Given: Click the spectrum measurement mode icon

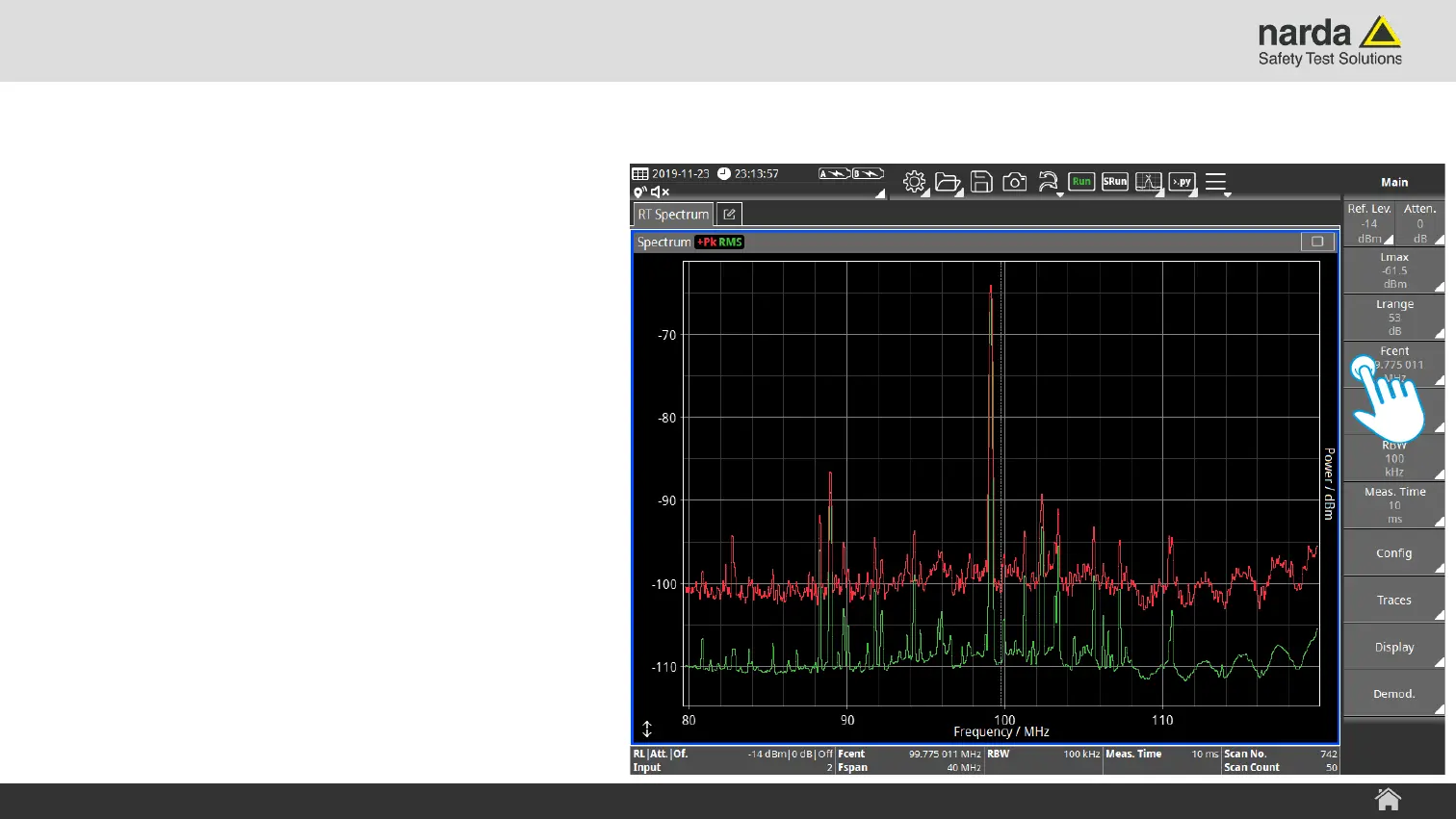Looking at the screenshot, I should pyautogui.click(x=1148, y=182).
